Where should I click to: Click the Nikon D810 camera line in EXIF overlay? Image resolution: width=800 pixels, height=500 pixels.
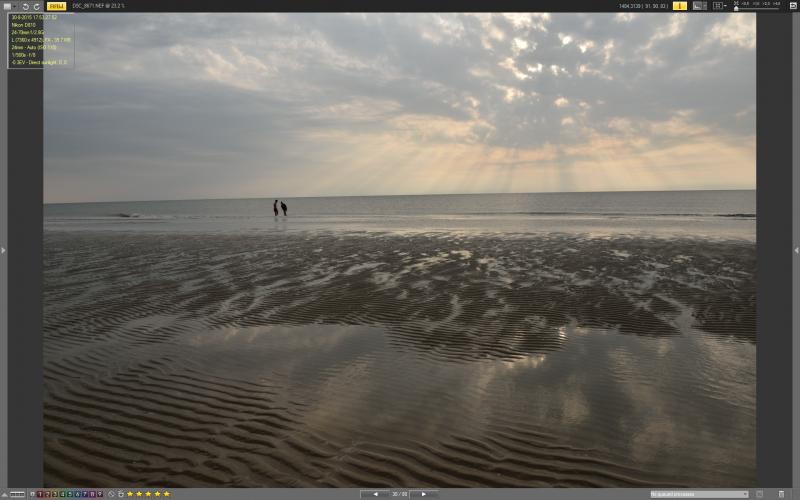(23, 24)
